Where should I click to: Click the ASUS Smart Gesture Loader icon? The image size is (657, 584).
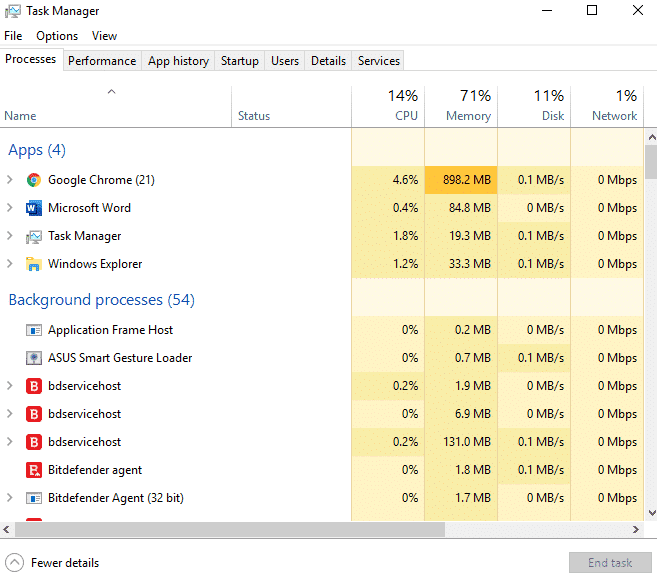pyautogui.click(x=34, y=358)
